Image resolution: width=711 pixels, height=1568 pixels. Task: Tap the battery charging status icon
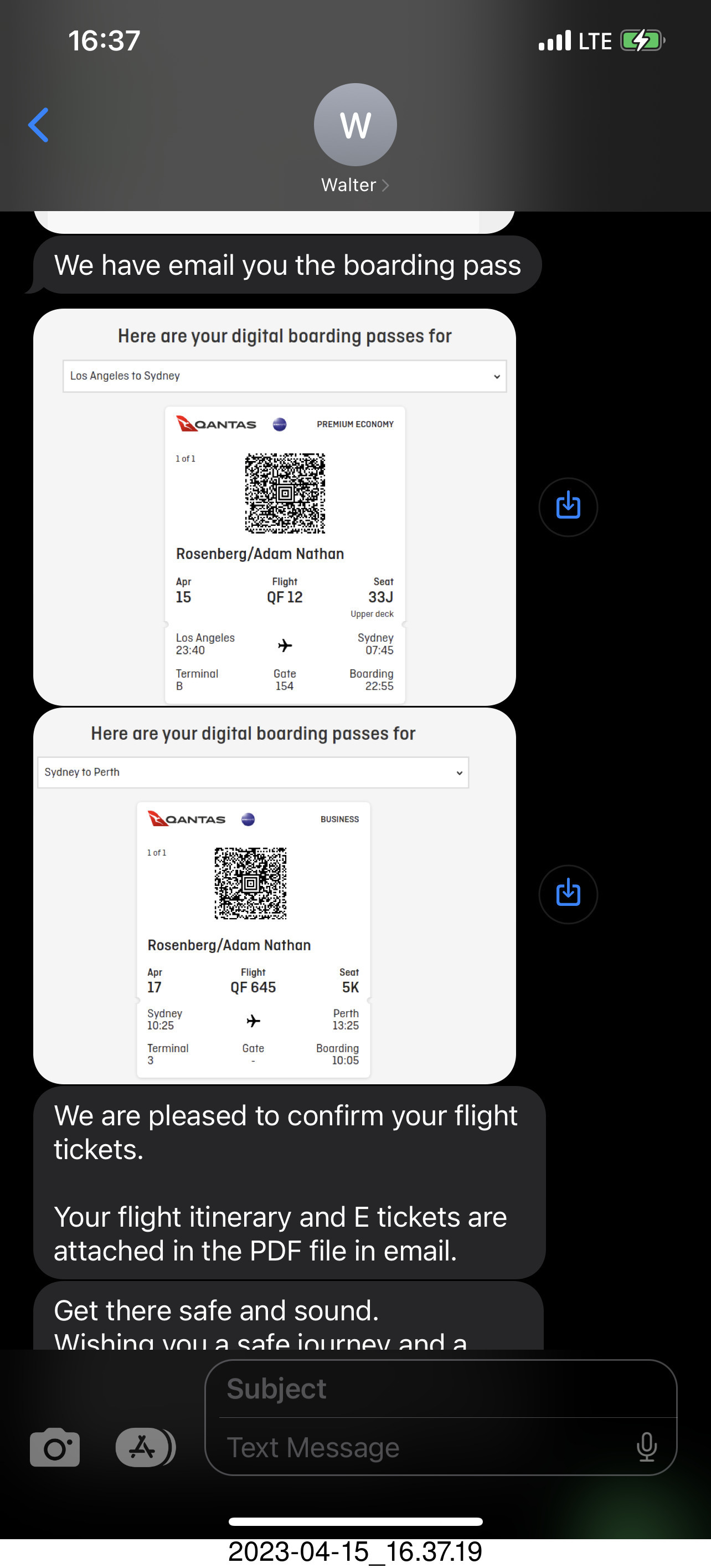point(642,41)
